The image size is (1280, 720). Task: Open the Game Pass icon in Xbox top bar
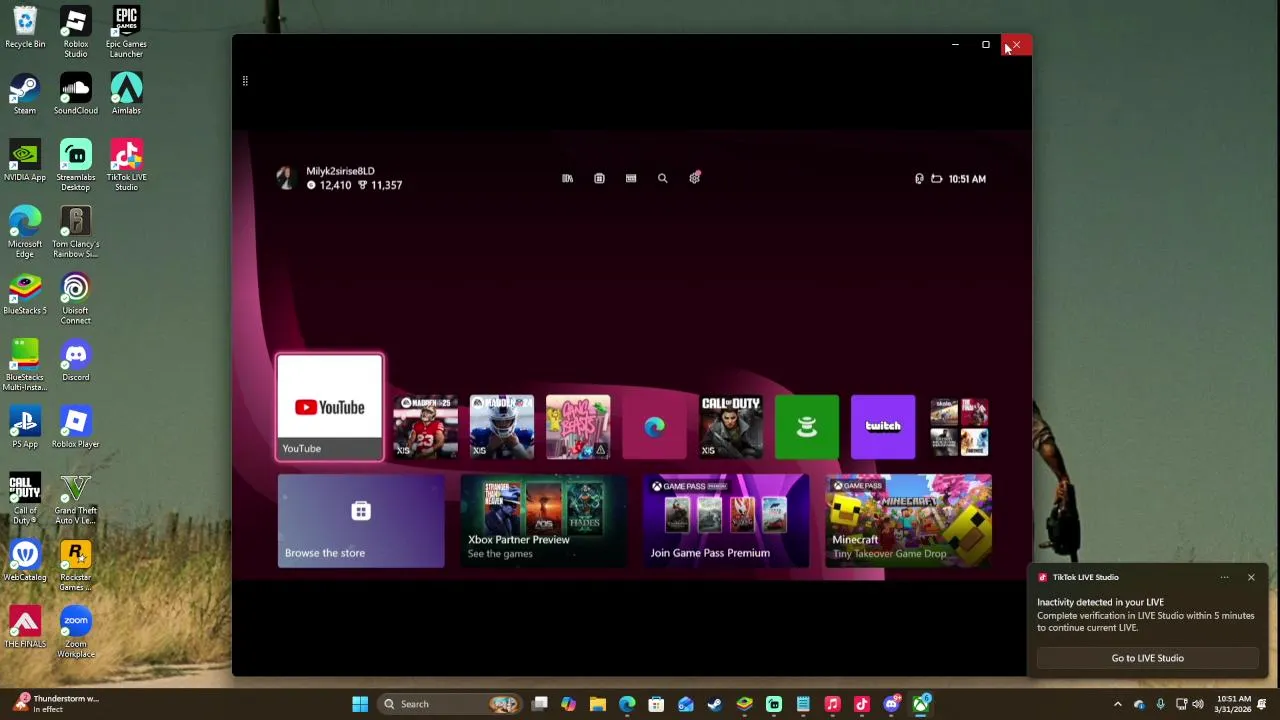631,178
